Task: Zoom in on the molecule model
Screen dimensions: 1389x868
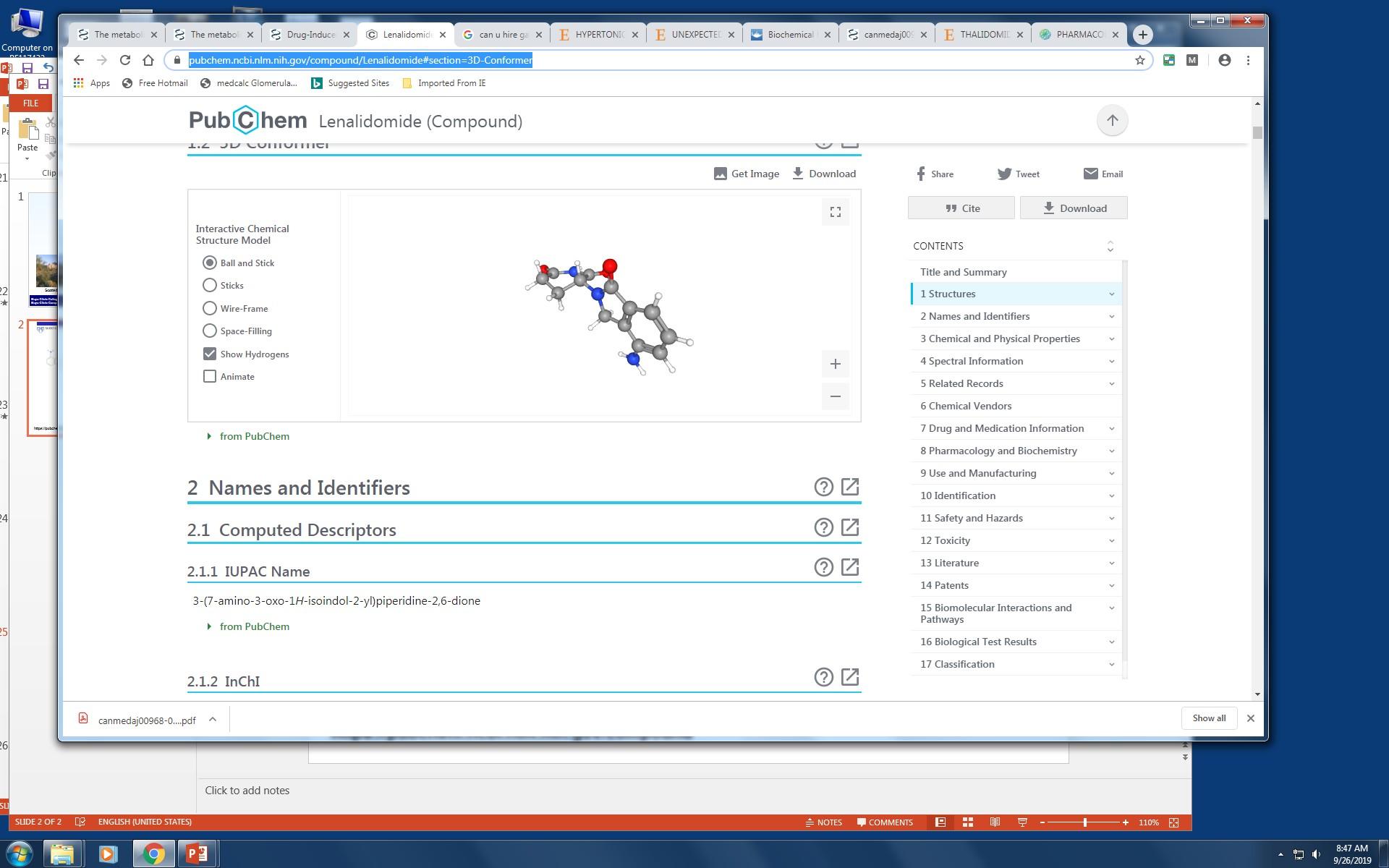Action: (x=835, y=364)
